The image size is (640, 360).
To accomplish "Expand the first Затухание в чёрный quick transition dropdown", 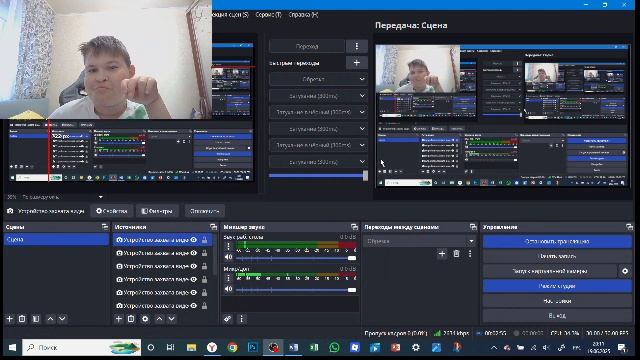I will pos(318,112).
